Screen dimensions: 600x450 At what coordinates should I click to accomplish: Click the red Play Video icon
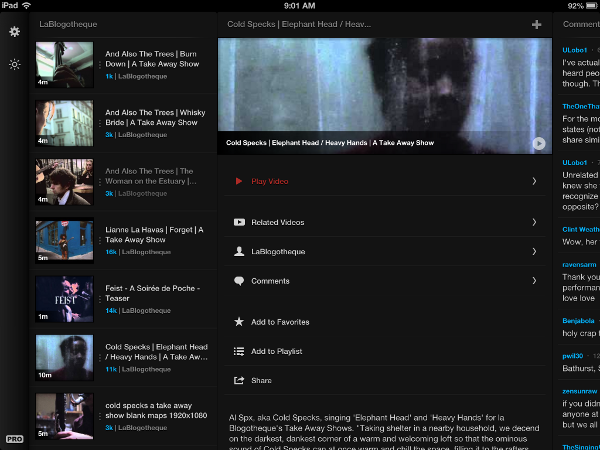pos(239,181)
